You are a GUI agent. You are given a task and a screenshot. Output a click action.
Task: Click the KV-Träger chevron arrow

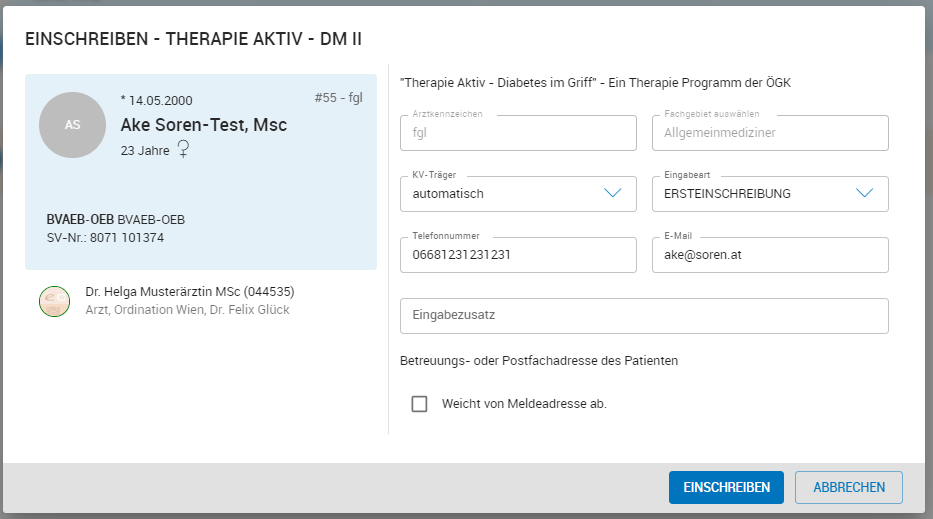pos(613,193)
